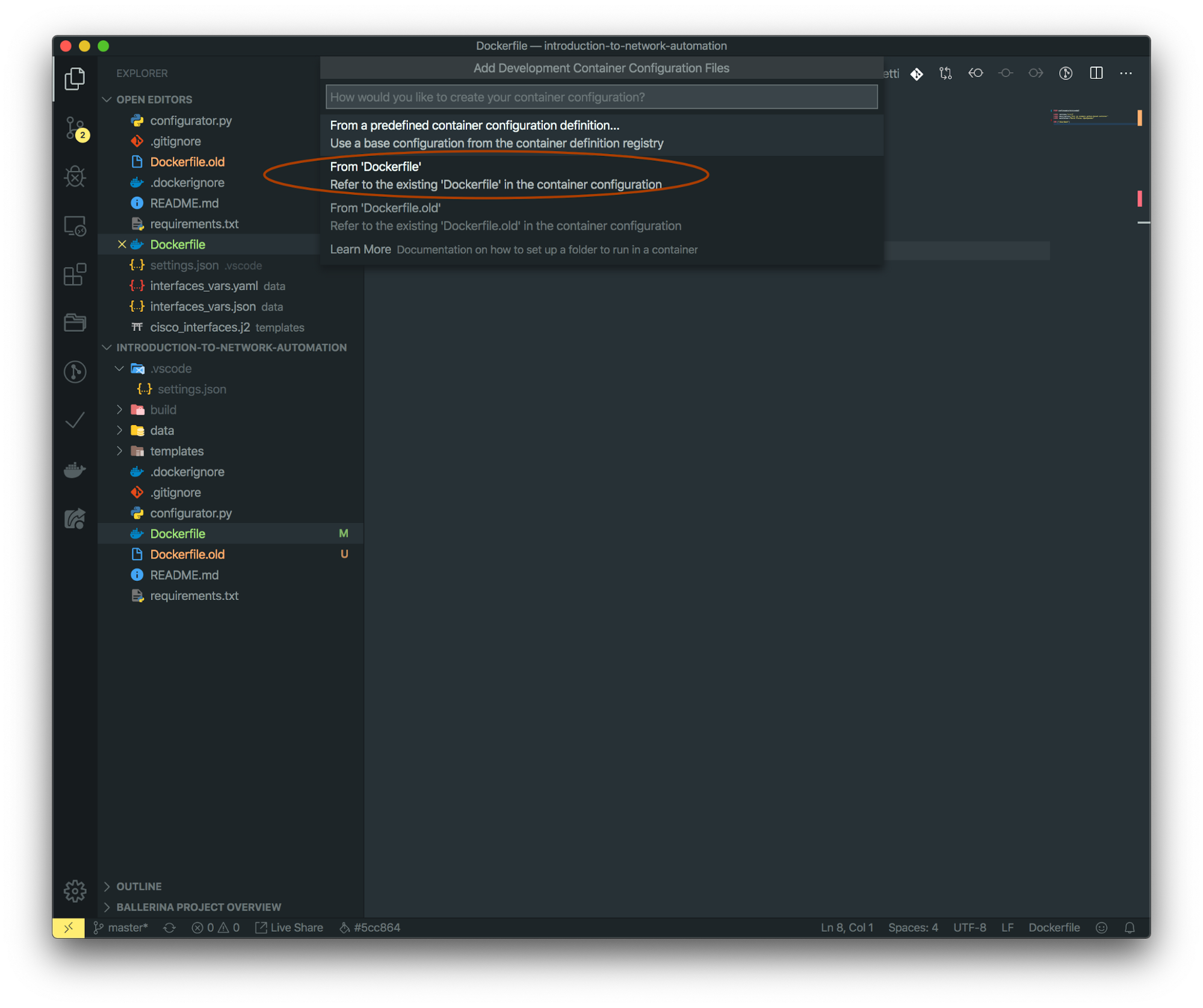The width and height of the screenshot is (1203, 1008).
Task: Expand the build folder
Action: (x=120, y=410)
